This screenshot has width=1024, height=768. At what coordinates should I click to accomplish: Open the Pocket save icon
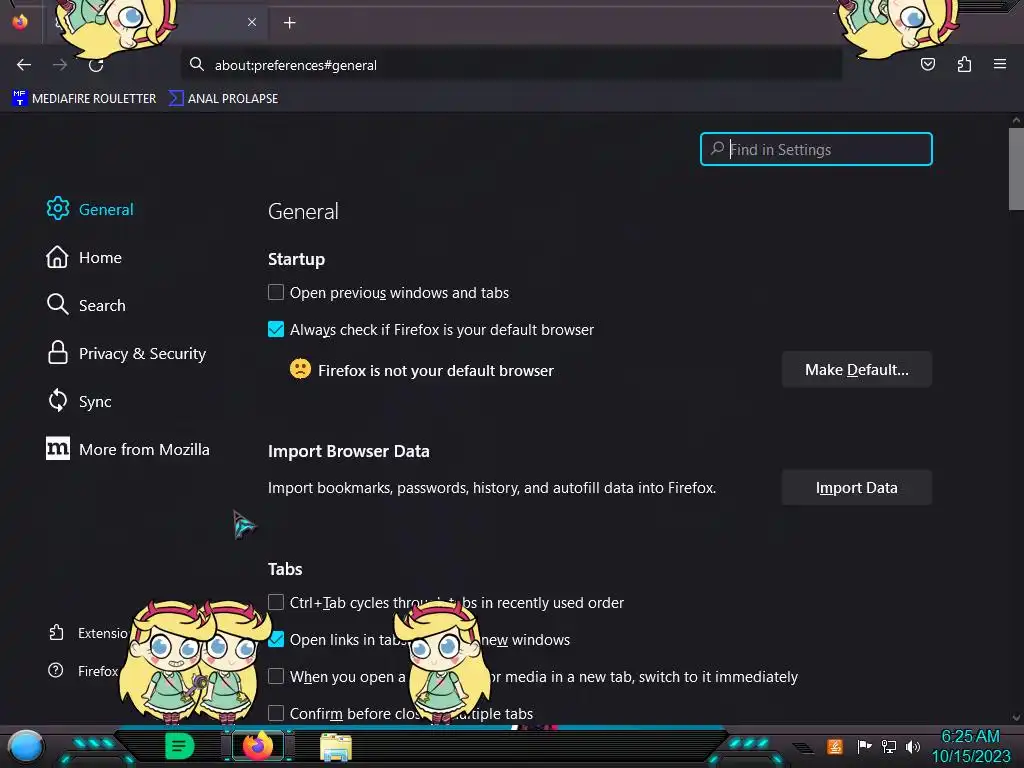click(927, 64)
